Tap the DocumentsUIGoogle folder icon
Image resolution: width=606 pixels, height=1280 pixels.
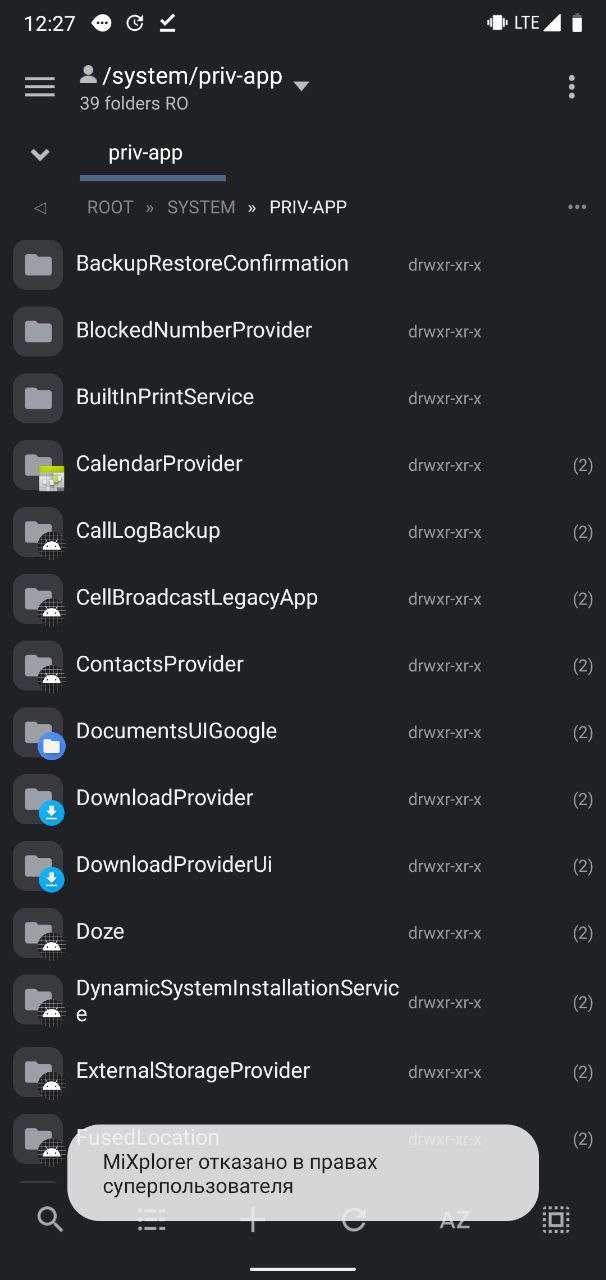[38, 732]
